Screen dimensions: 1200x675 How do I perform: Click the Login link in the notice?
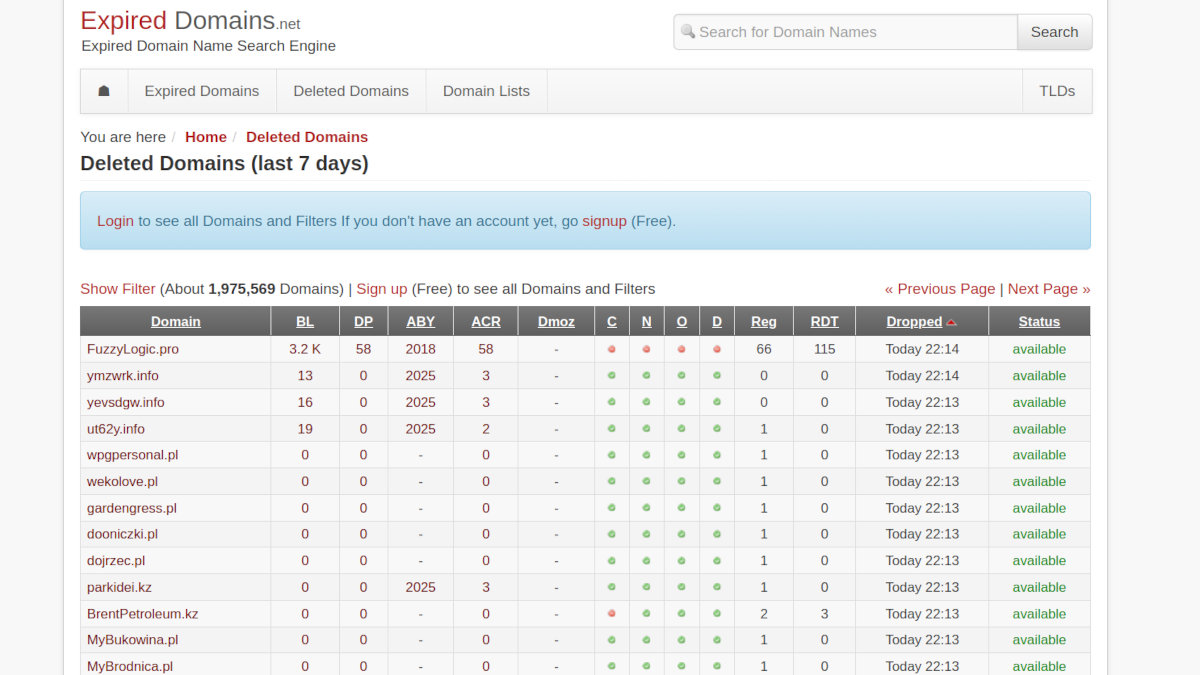[x=115, y=221]
